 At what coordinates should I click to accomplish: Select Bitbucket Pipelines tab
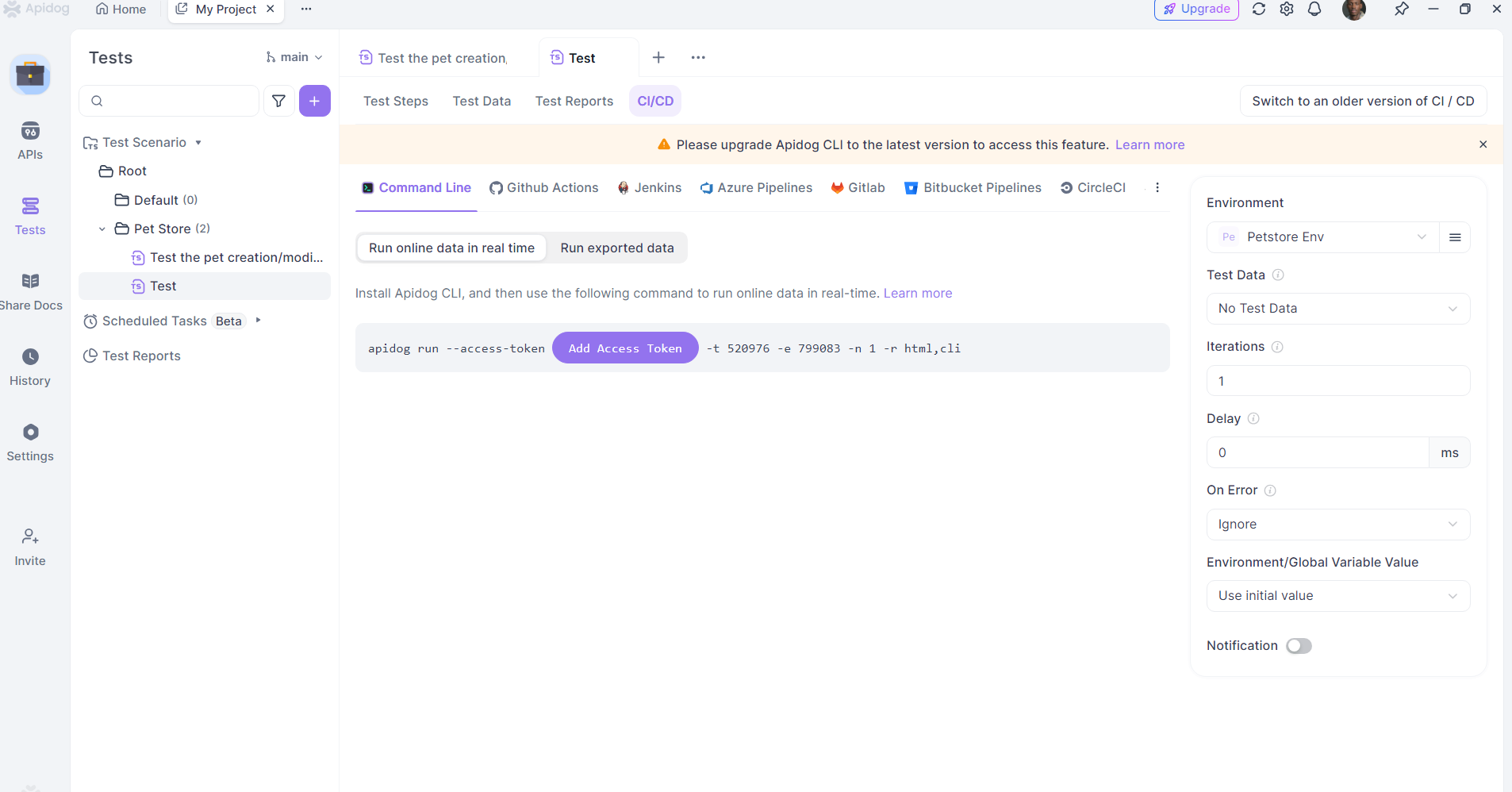pos(973,187)
